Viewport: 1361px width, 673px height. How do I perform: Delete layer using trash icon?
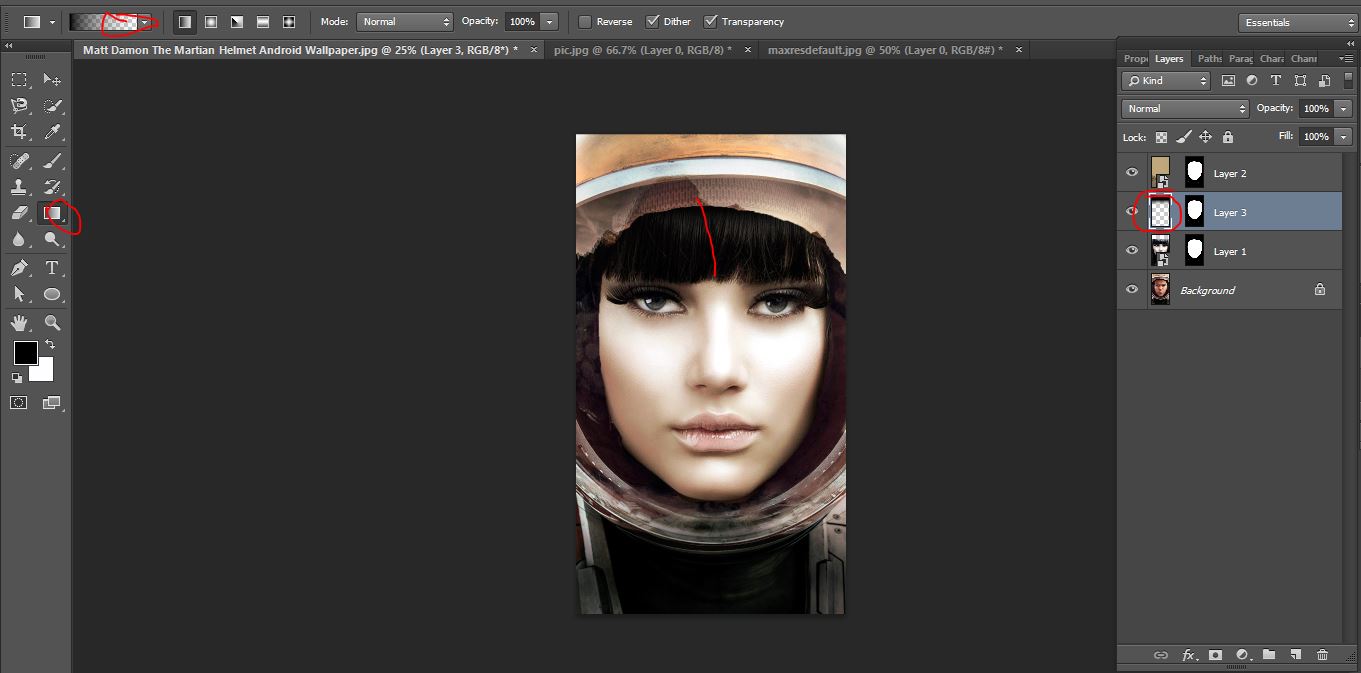[x=1322, y=655]
